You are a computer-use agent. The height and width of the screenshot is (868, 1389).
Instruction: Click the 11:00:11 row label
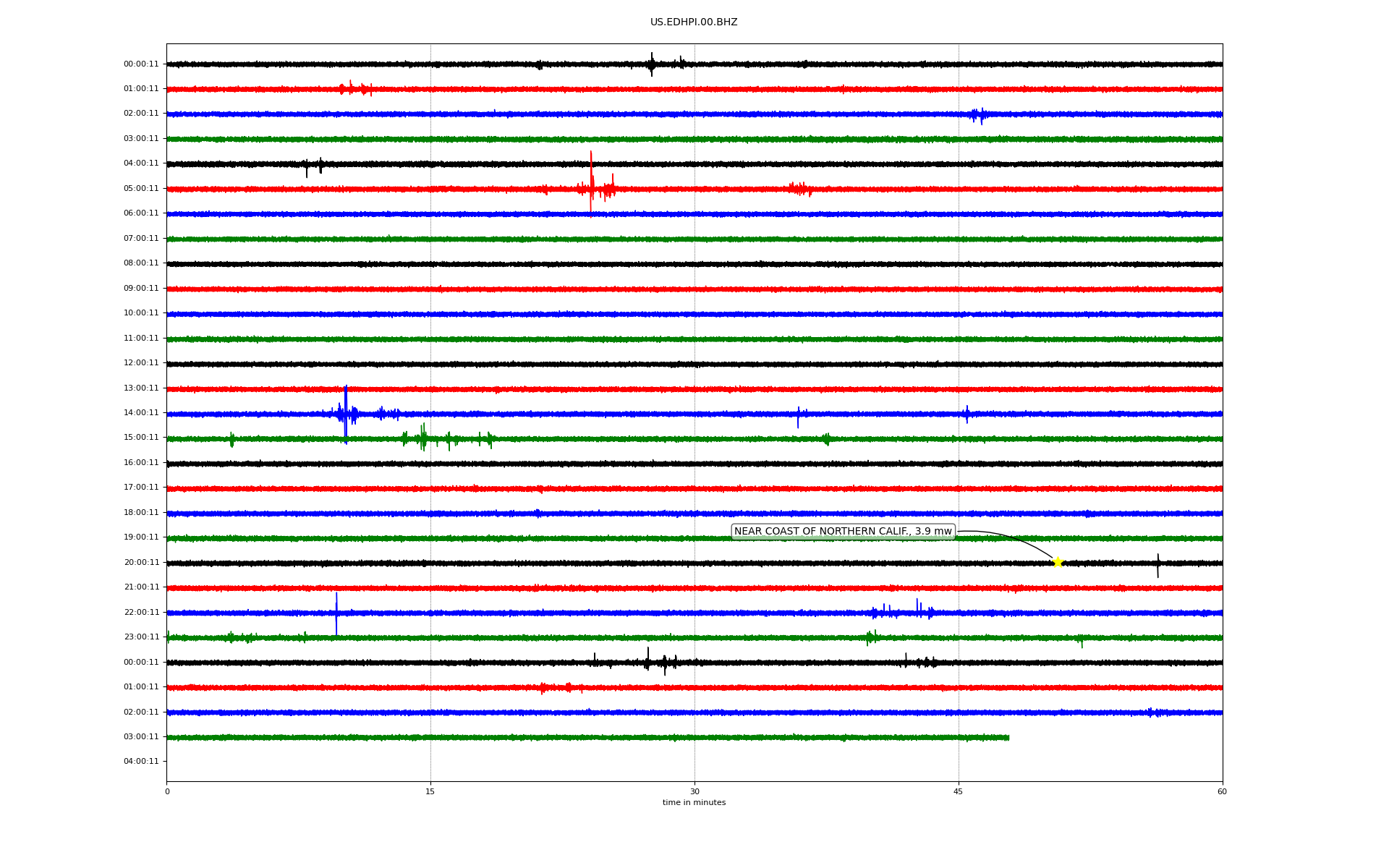click(x=141, y=339)
